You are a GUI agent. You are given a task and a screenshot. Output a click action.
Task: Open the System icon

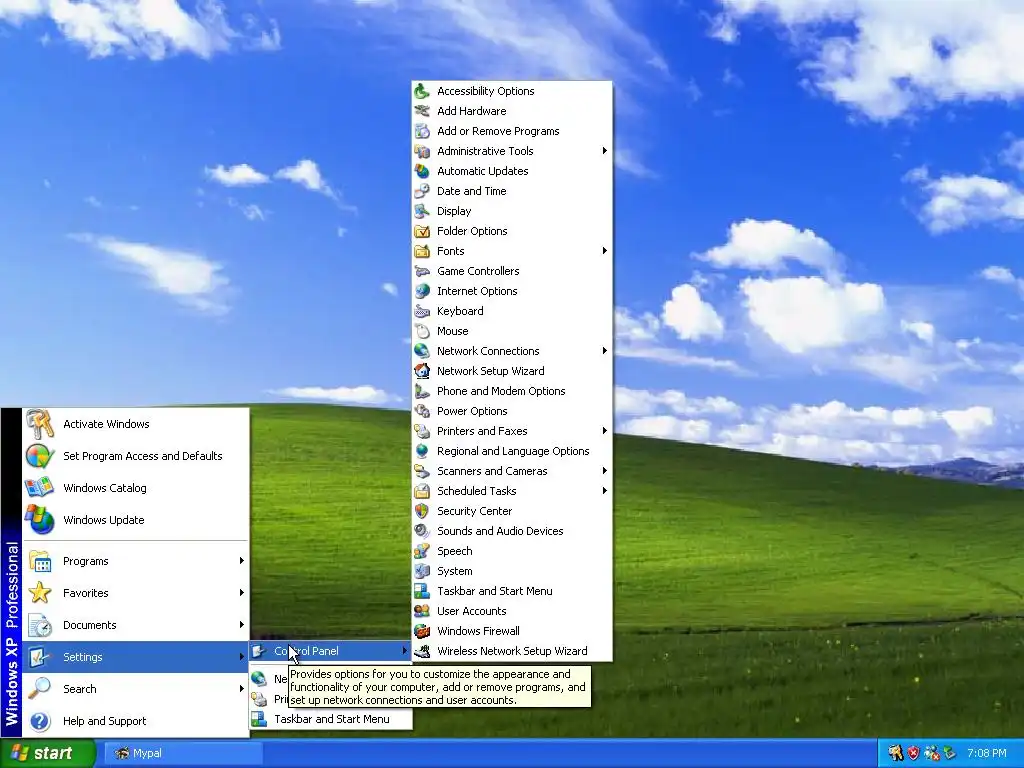pos(422,571)
